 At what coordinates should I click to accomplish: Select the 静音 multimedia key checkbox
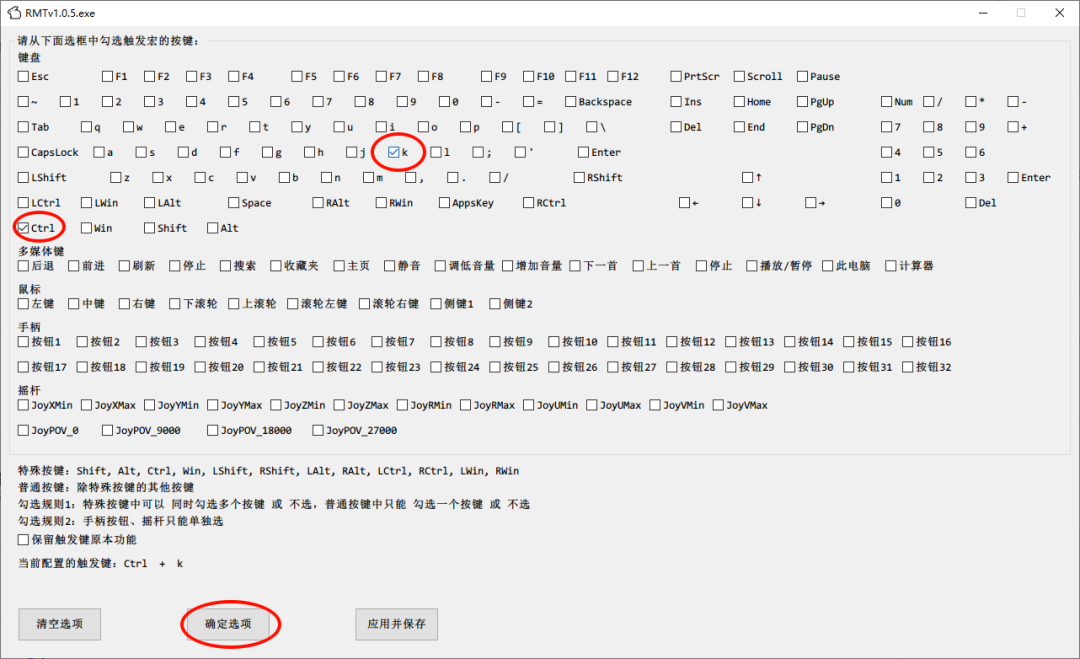coord(390,266)
